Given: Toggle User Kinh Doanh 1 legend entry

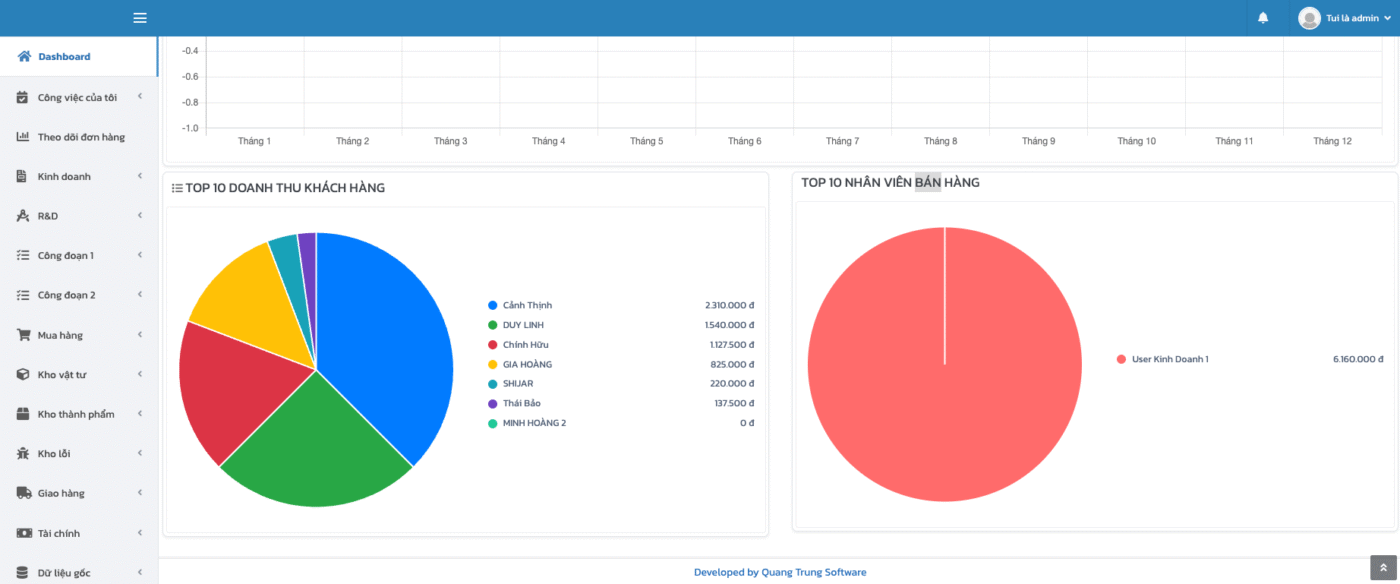Looking at the screenshot, I should pyautogui.click(x=1169, y=359).
